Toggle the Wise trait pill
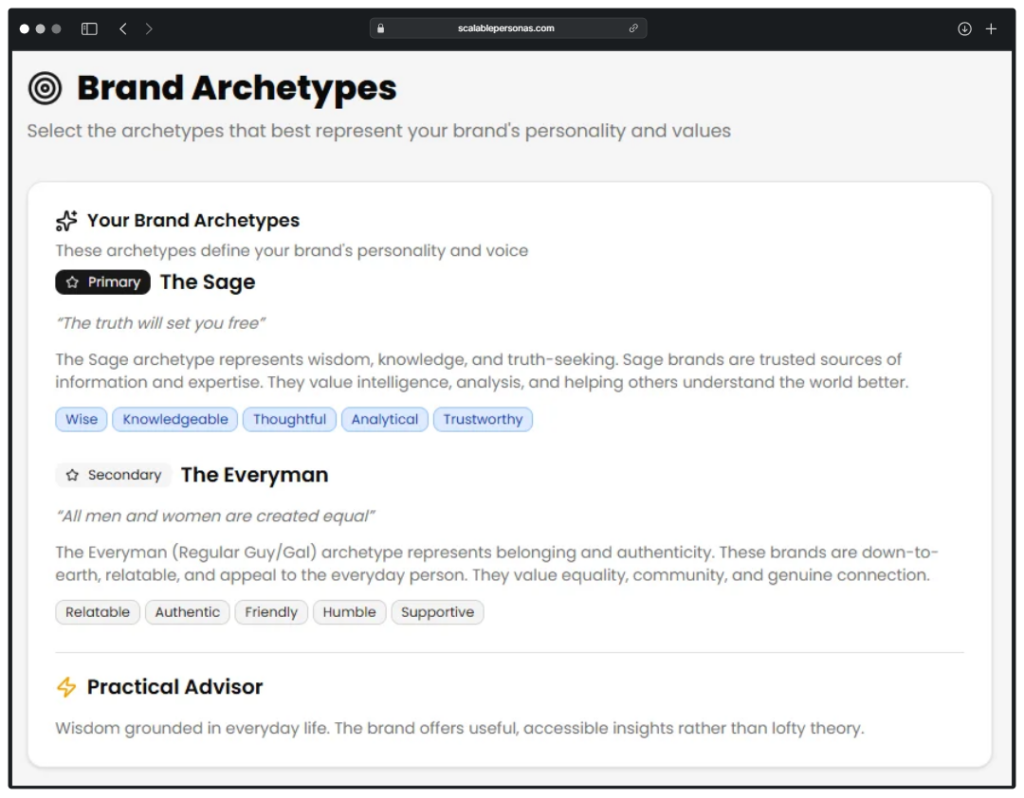 pos(81,419)
